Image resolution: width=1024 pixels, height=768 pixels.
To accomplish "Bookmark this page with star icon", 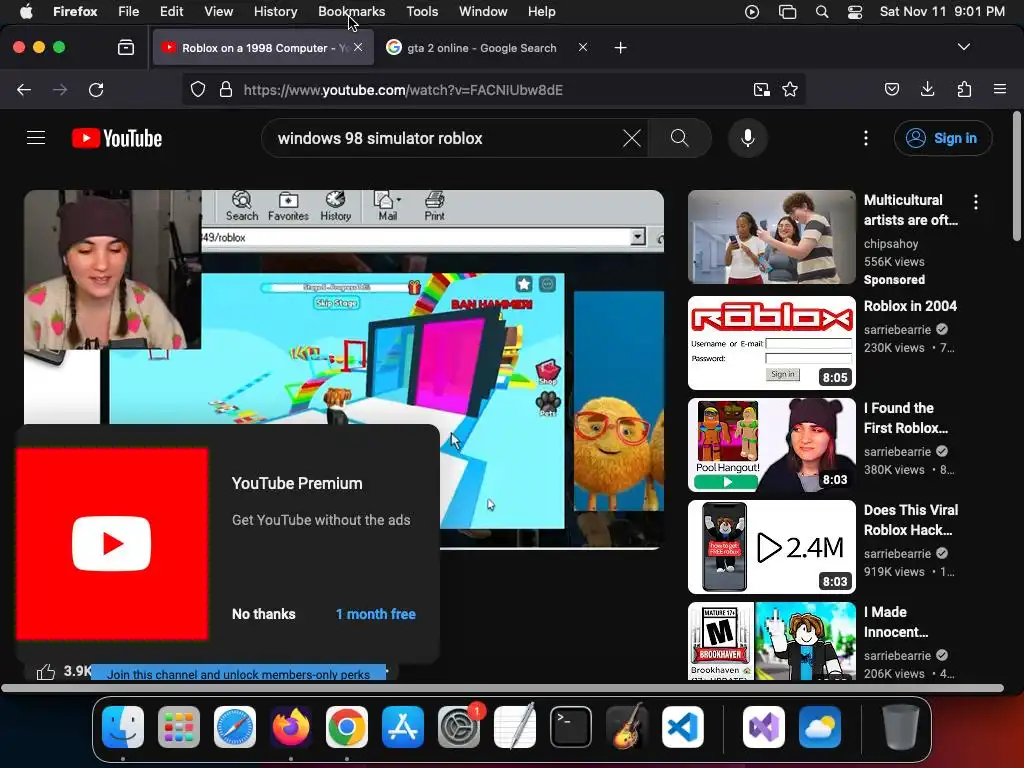I will click(790, 89).
